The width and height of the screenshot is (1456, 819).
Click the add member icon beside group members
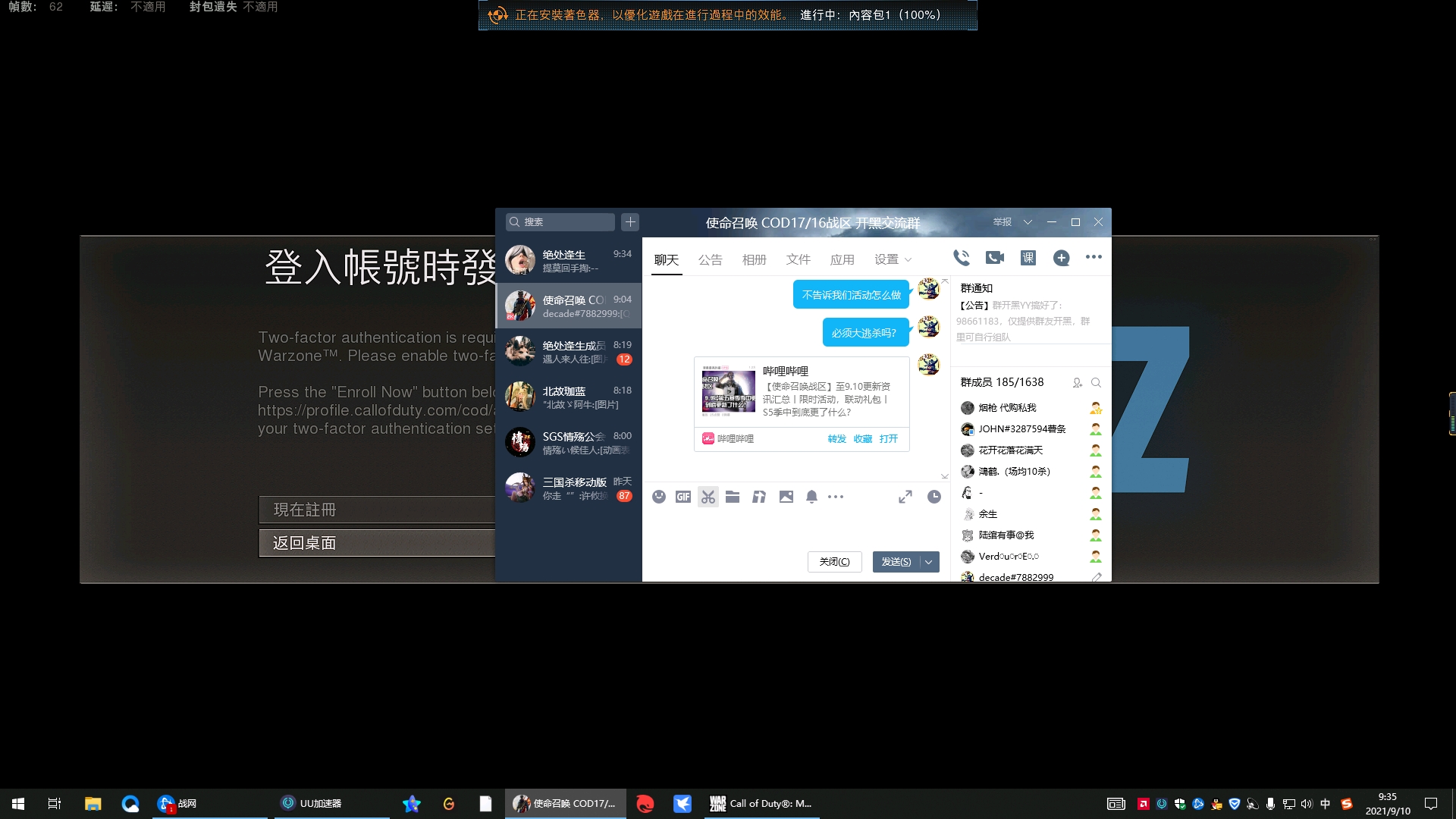(1077, 383)
